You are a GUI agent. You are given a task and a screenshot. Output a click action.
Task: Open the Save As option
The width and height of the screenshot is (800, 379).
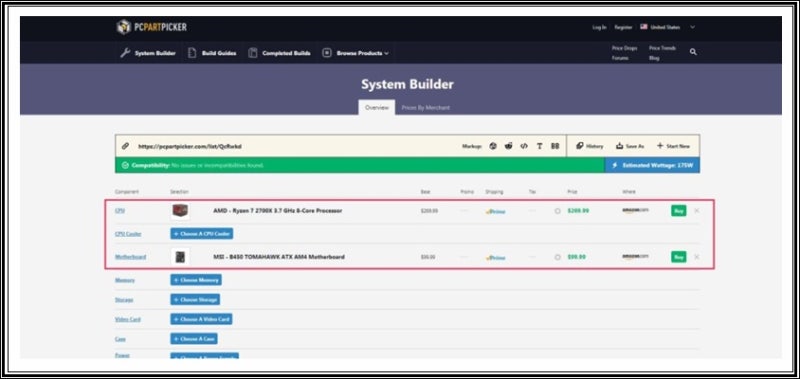click(x=630, y=146)
